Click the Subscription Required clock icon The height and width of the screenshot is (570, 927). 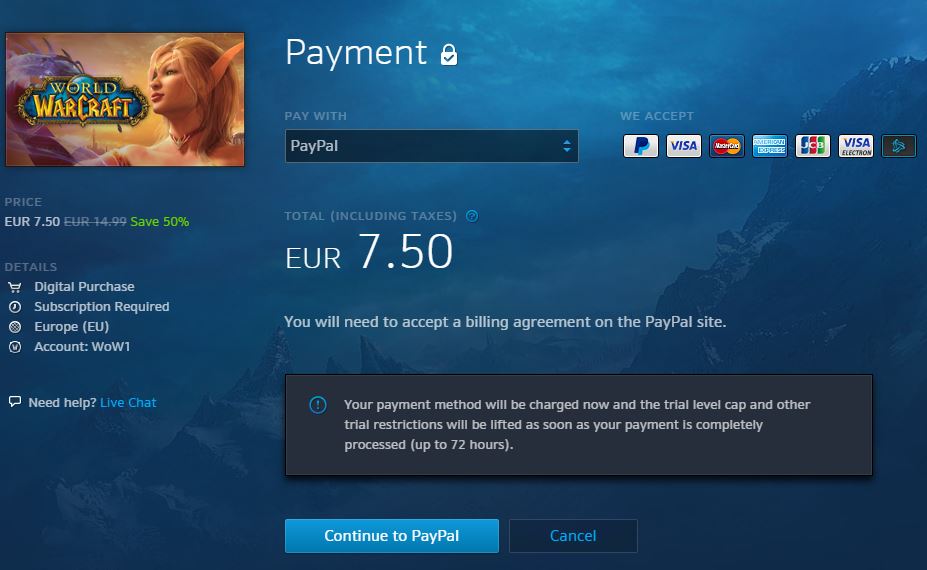click(x=15, y=307)
